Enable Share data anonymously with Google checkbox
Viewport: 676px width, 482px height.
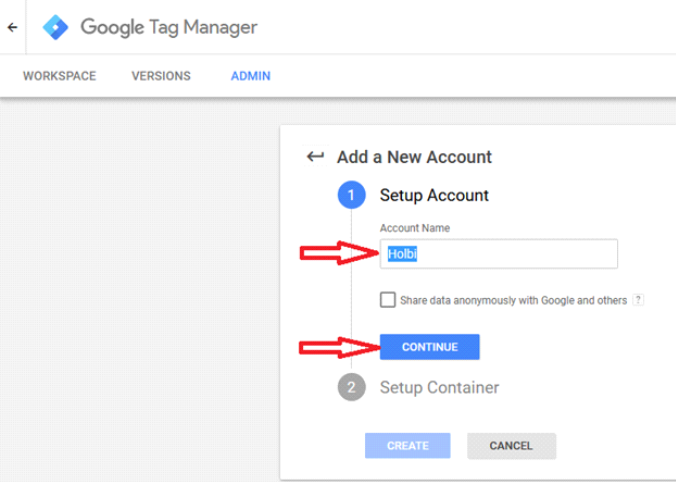tap(388, 300)
